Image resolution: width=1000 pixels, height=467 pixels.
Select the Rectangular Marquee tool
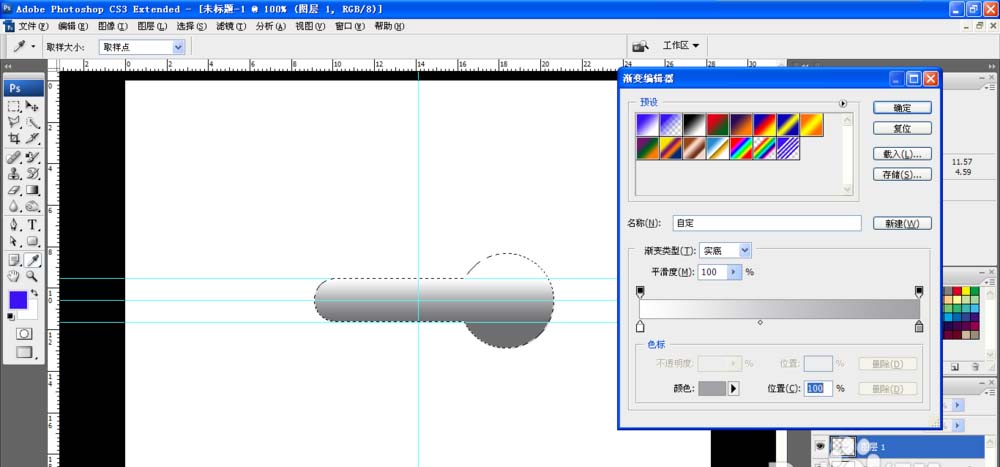14,106
